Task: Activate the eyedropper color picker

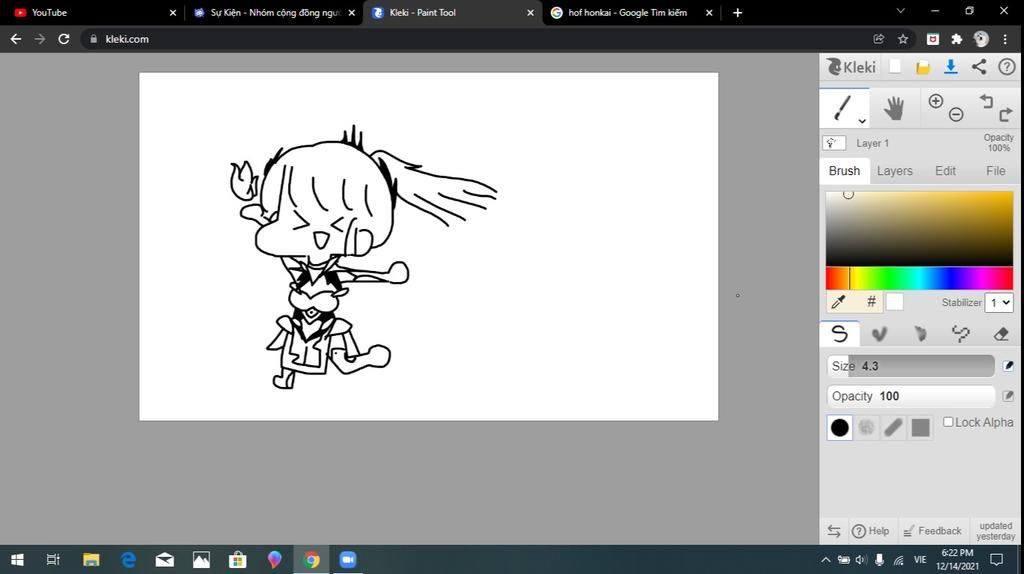Action: click(838, 302)
